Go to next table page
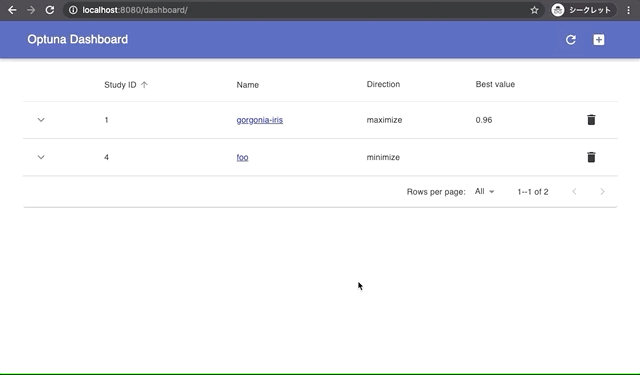Viewport: 640px width, 375px height. pos(602,191)
